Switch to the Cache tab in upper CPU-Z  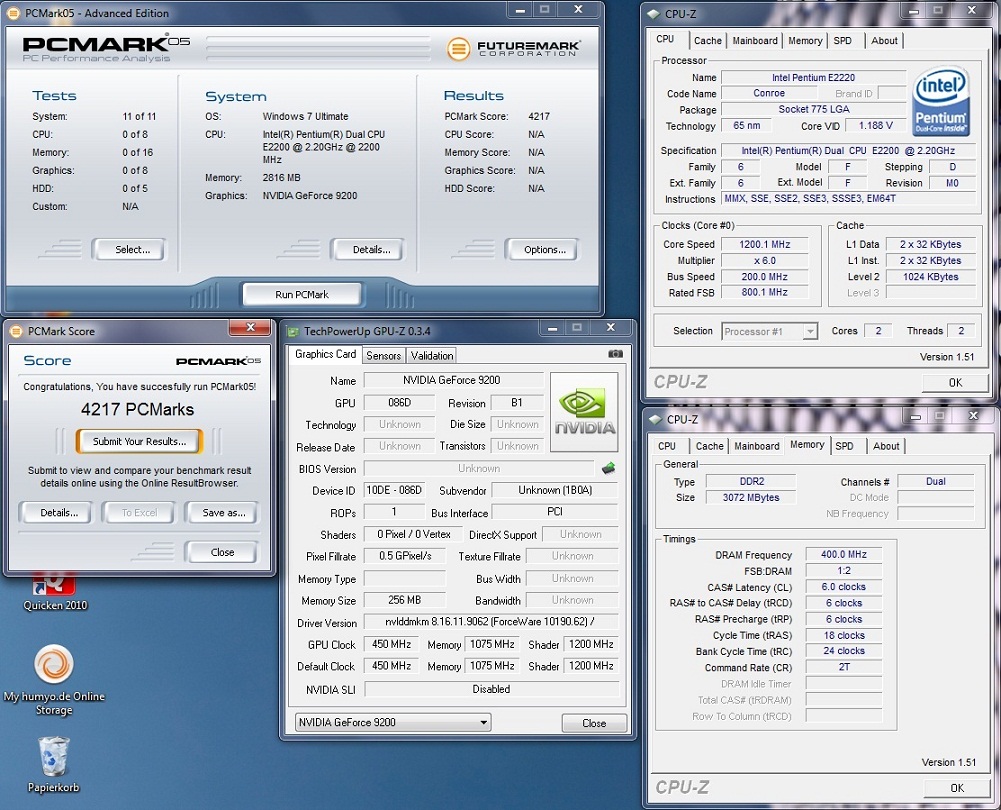tap(707, 41)
